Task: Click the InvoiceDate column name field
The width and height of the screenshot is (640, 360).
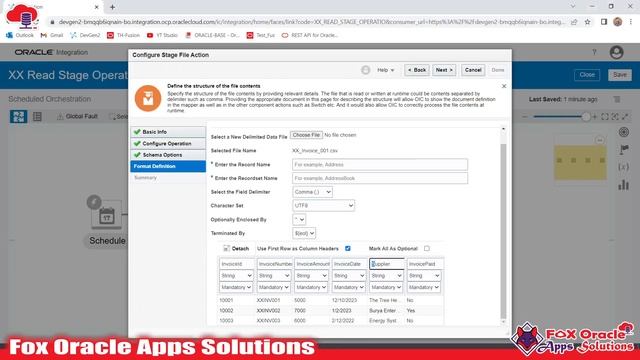Action: click(349, 264)
